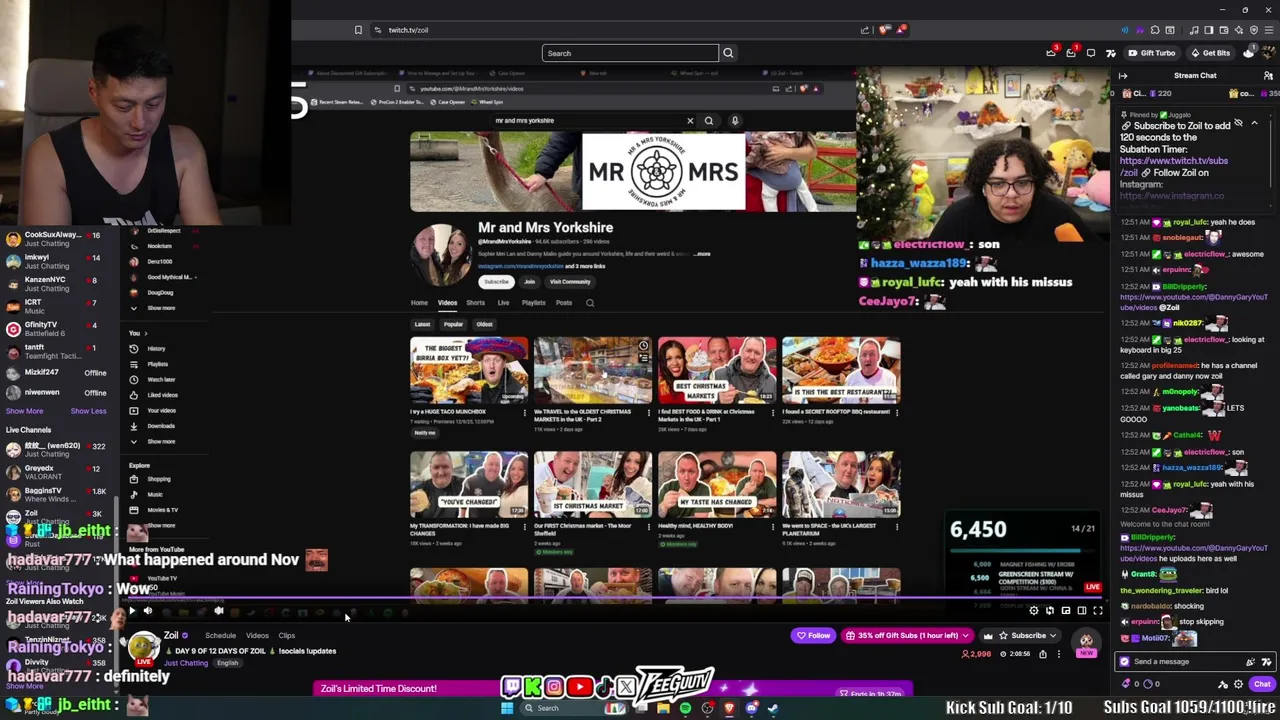Bookmark the page via browser bookmark icon
This screenshot has width=1280, height=720.
358,30
